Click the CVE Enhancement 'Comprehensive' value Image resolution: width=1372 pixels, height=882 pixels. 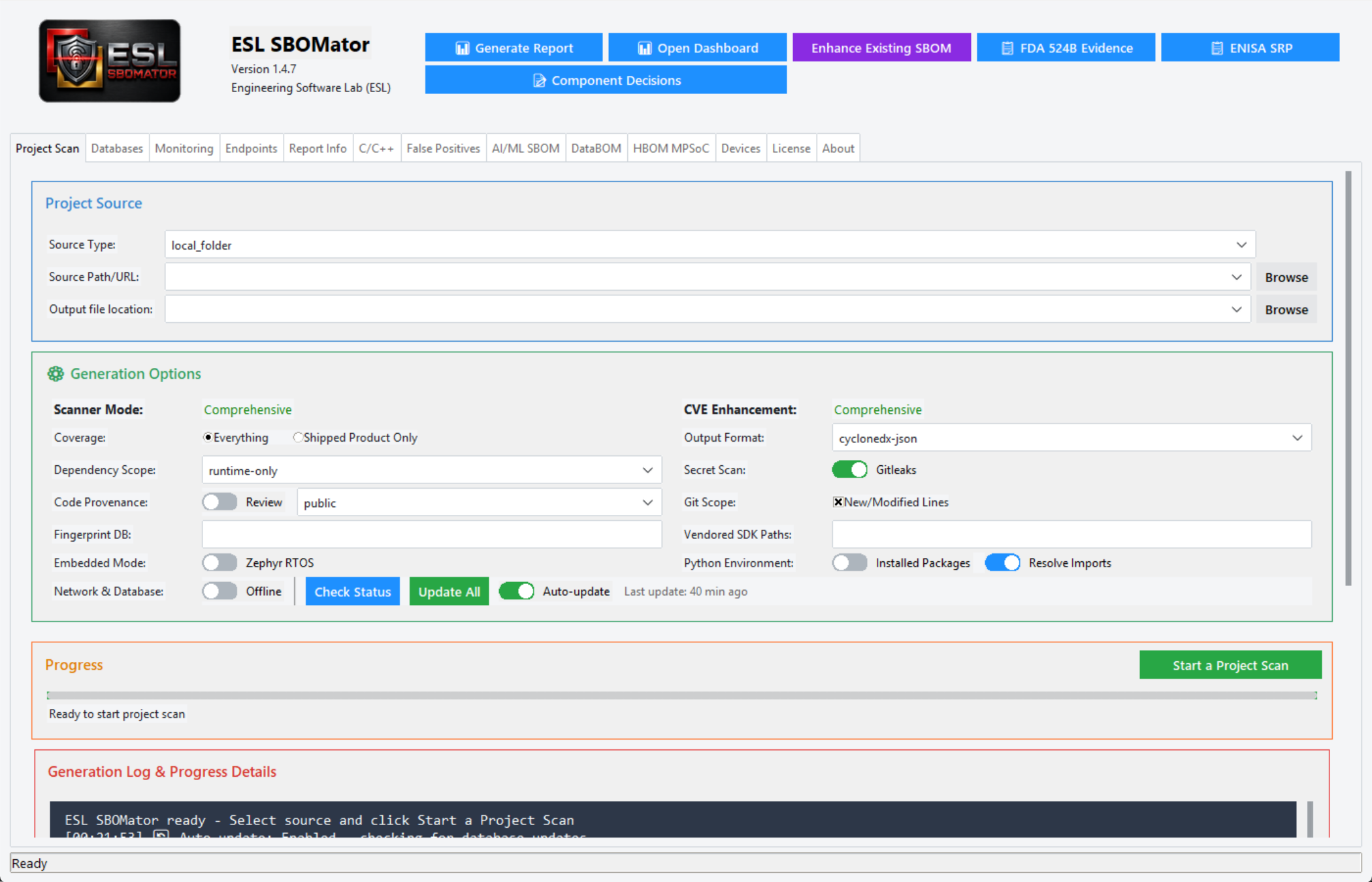click(877, 410)
